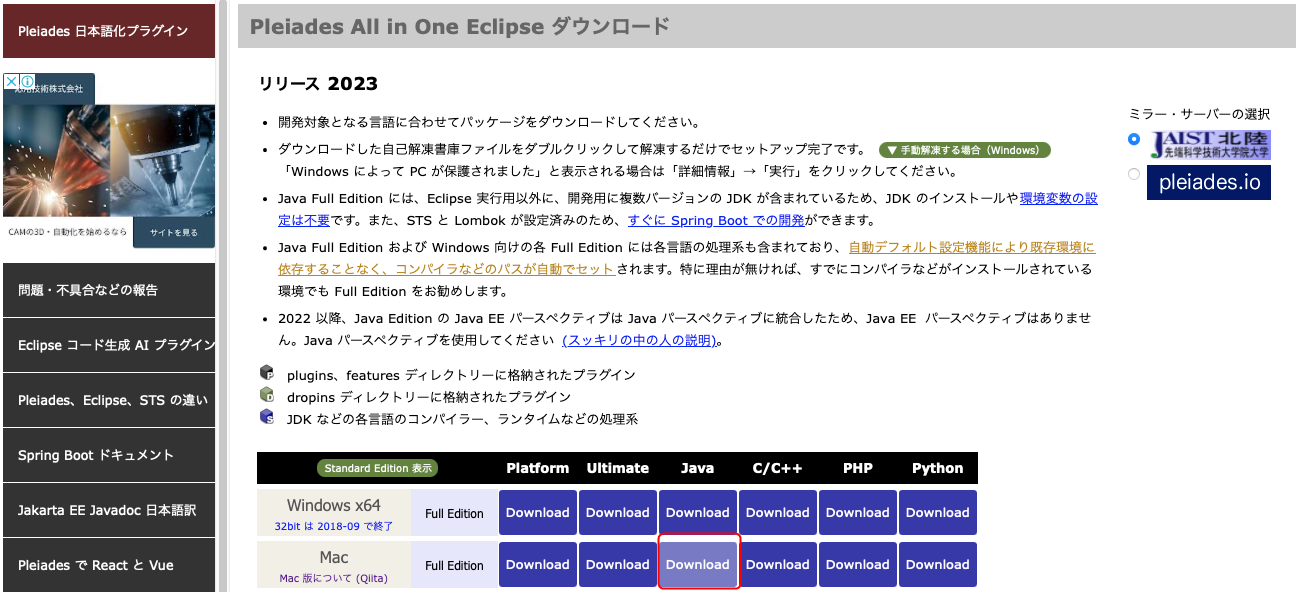The height and width of the screenshot is (592, 1302).
Task: Click the リリース 2023 heading
Action: click(x=318, y=83)
